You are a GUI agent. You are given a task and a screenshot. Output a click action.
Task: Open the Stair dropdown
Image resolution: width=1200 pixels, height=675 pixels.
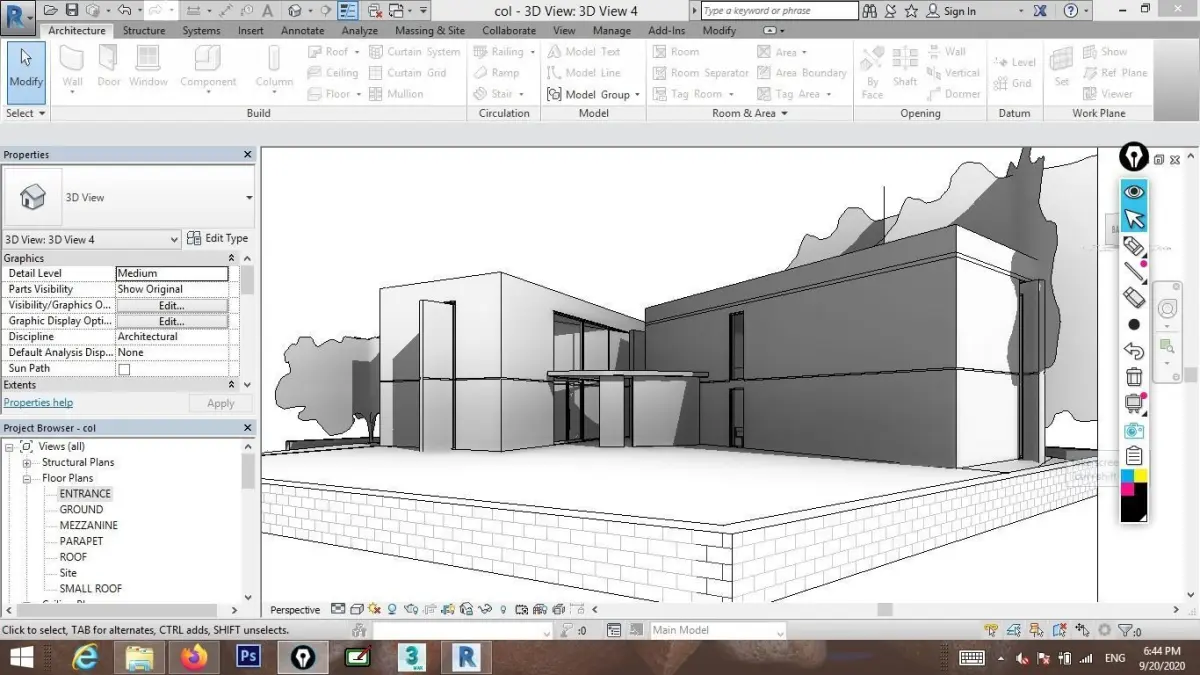coord(521,94)
